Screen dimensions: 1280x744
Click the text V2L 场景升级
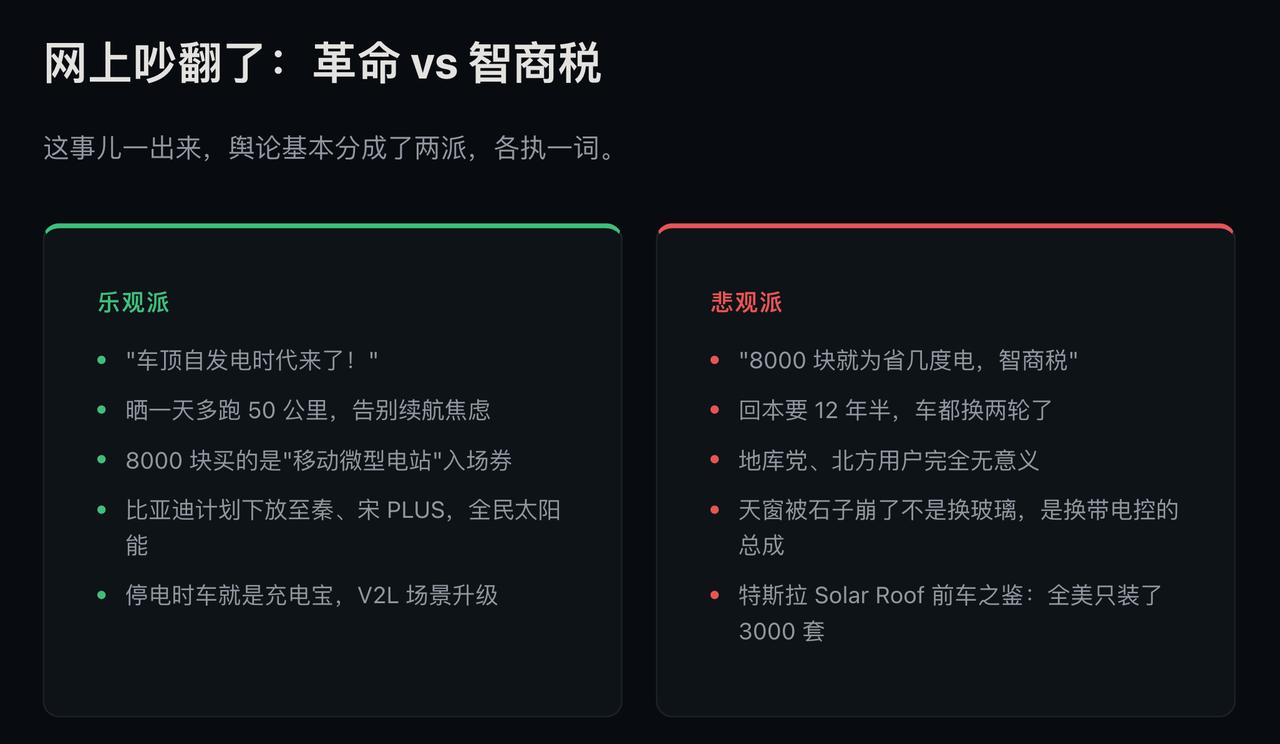pyautogui.click(x=436, y=595)
